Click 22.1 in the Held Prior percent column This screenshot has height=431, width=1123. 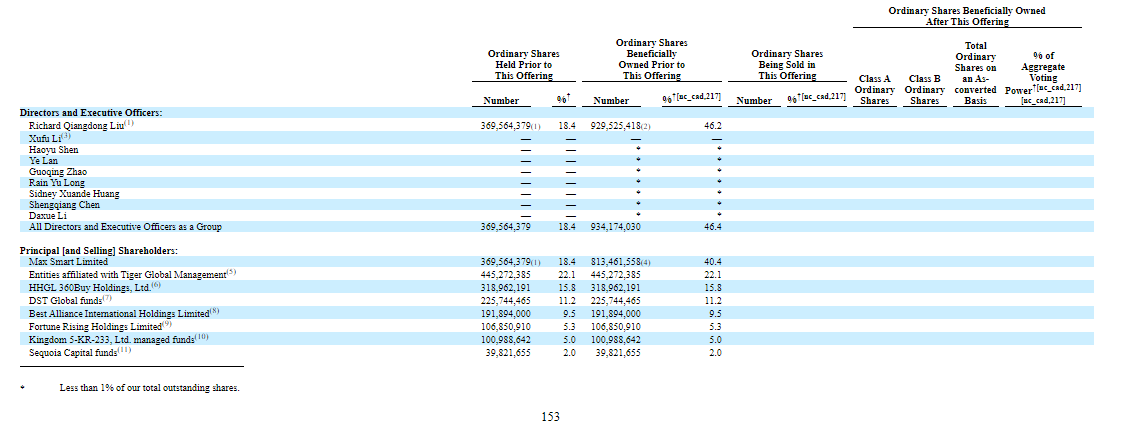point(568,274)
